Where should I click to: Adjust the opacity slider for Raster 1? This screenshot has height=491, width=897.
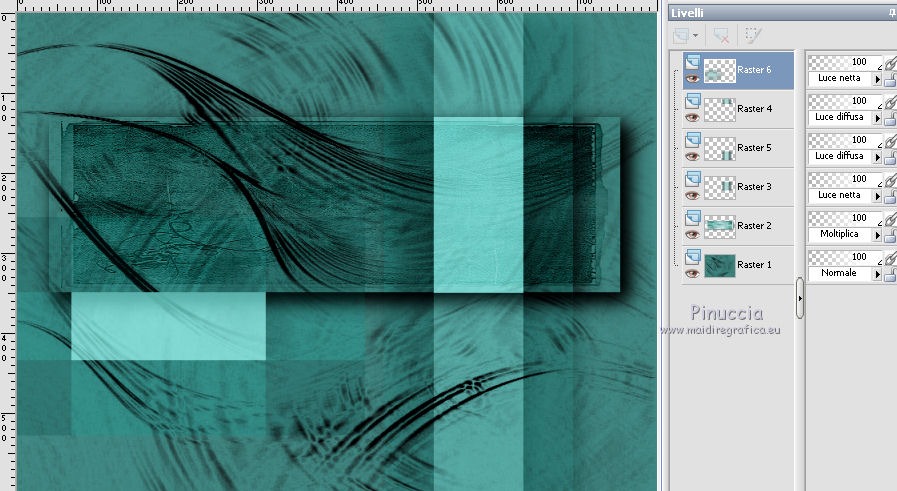coord(845,256)
